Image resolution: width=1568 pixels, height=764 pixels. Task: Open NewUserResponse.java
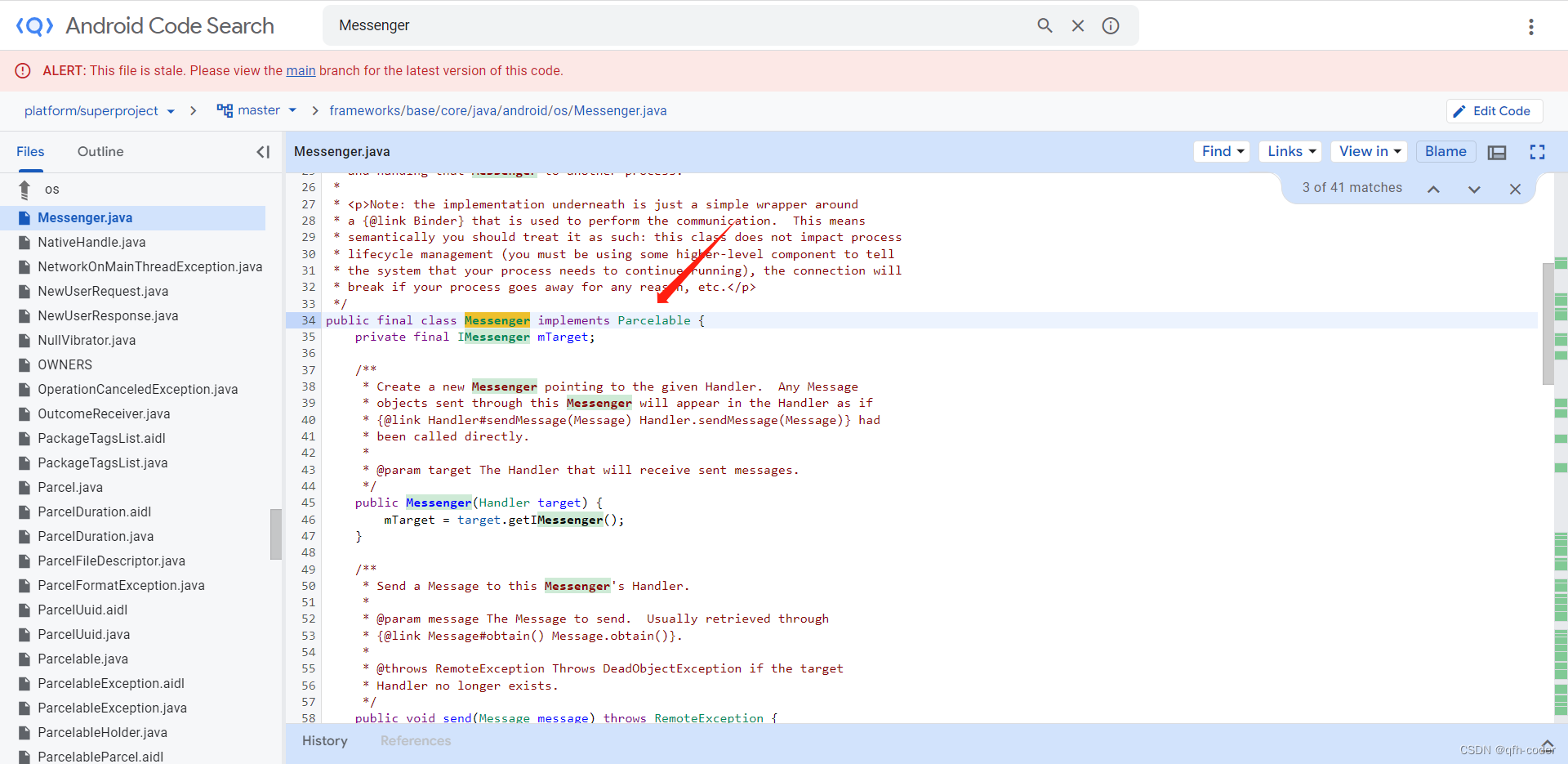tap(108, 316)
